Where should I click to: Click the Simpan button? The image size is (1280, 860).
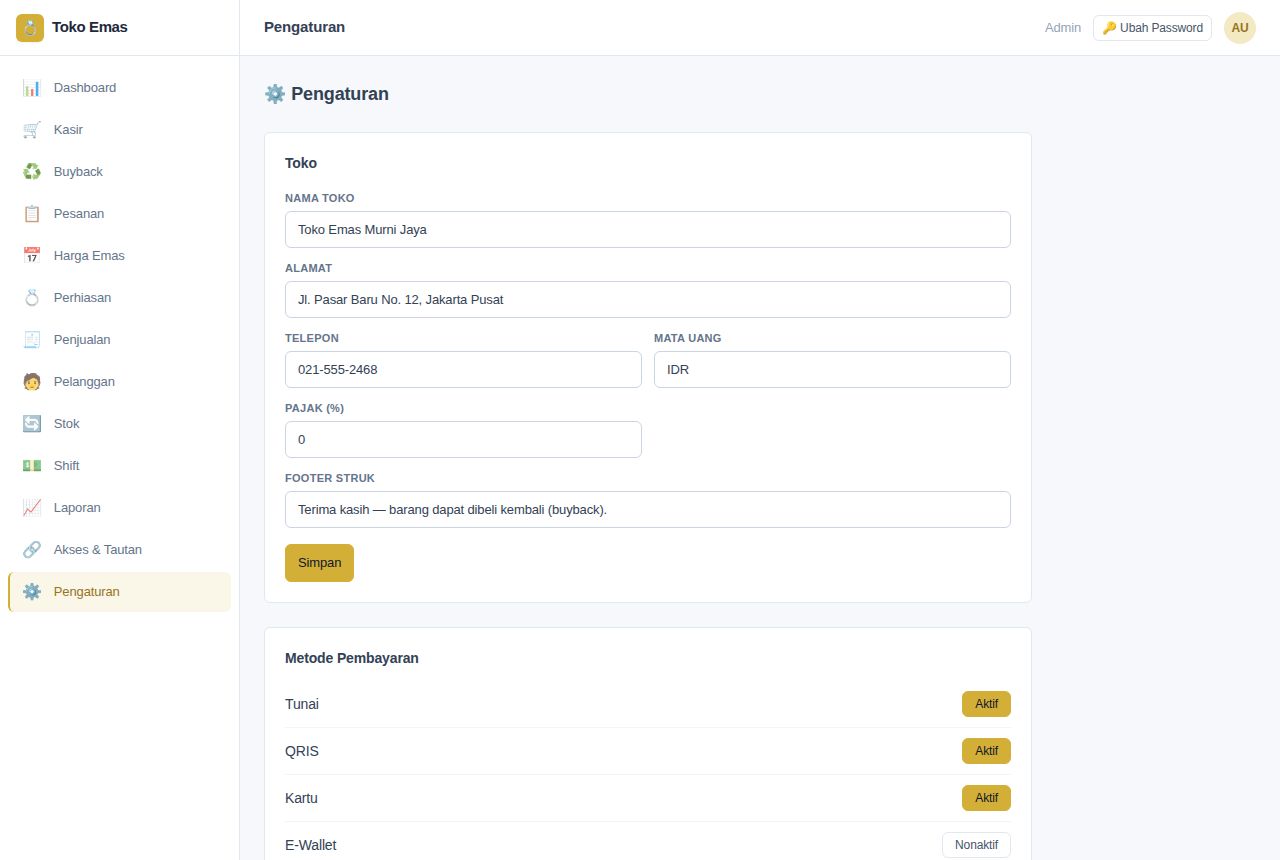(x=319, y=563)
